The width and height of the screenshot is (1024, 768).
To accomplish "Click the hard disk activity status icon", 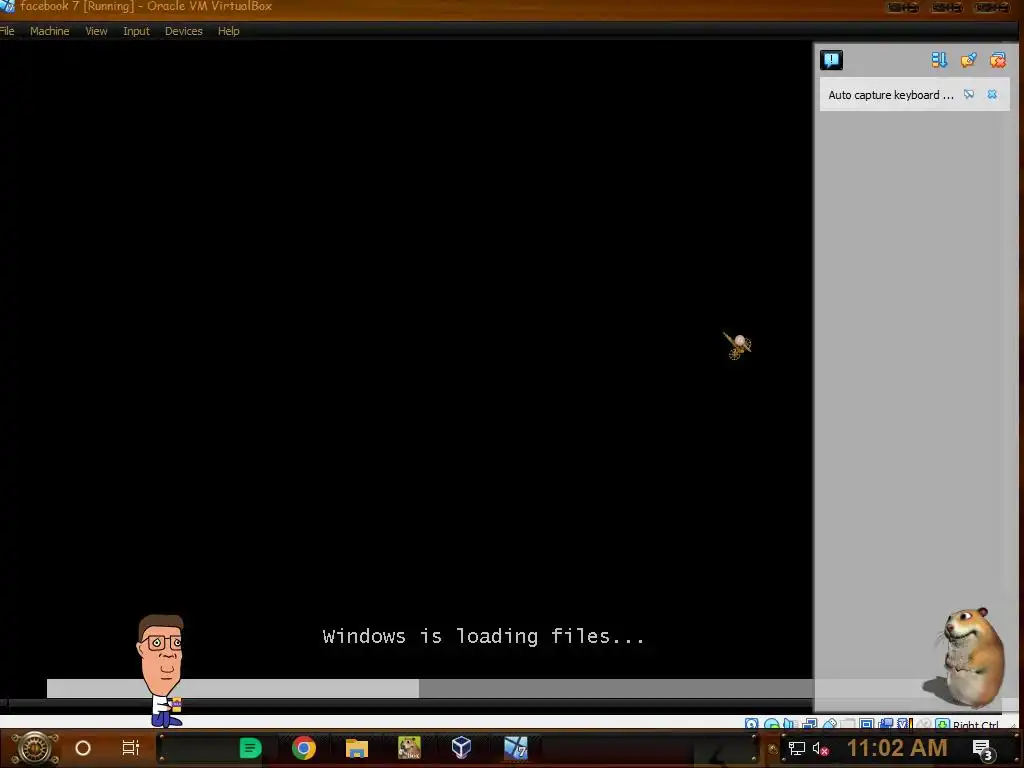I will [x=751, y=724].
